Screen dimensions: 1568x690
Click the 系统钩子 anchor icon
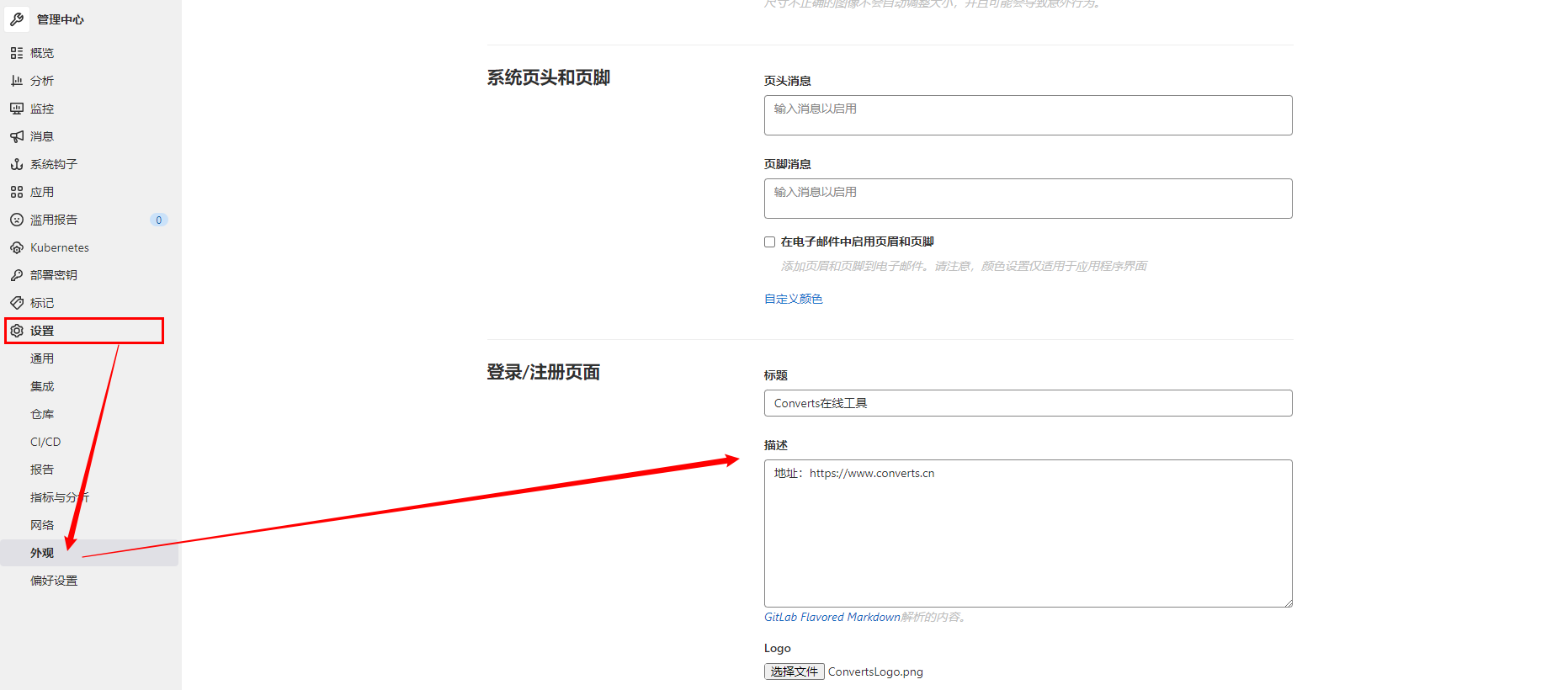click(17, 164)
